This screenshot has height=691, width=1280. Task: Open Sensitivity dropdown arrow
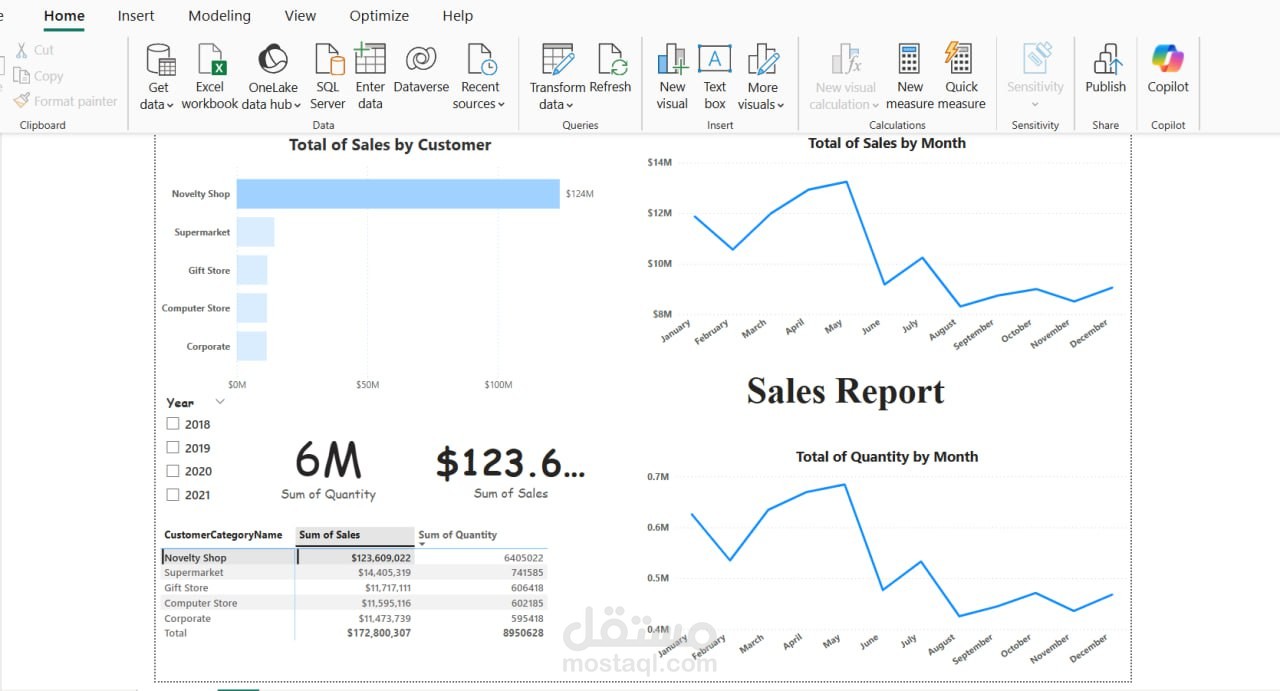coord(1035,105)
